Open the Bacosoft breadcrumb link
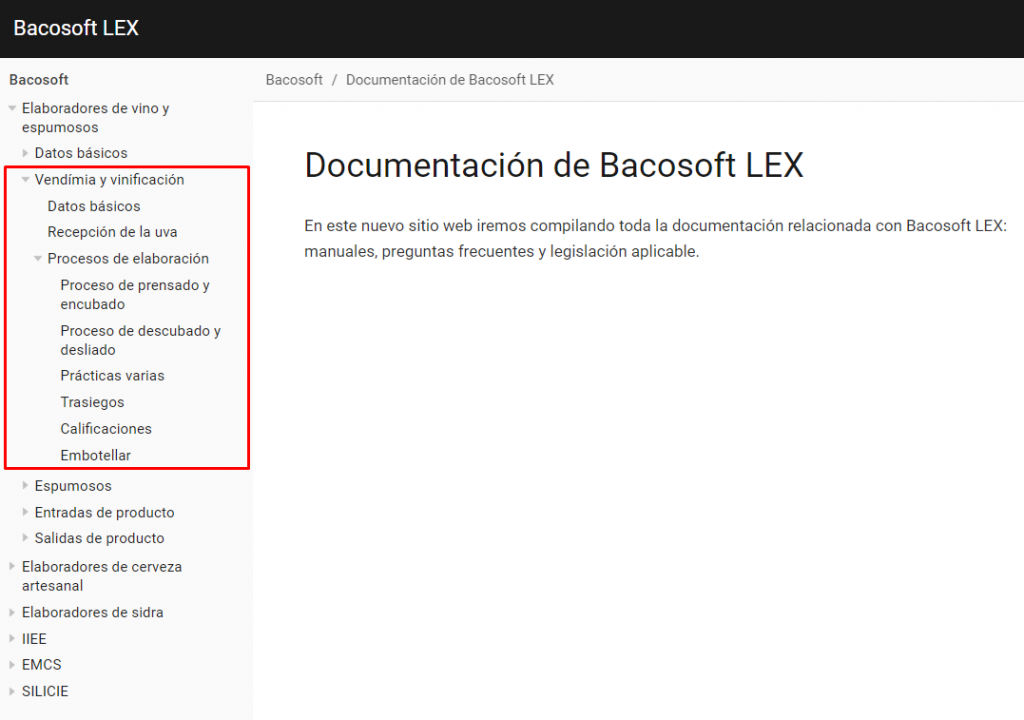Image resolution: width=1024 pixels, height=720 pixels. point(294,80)
